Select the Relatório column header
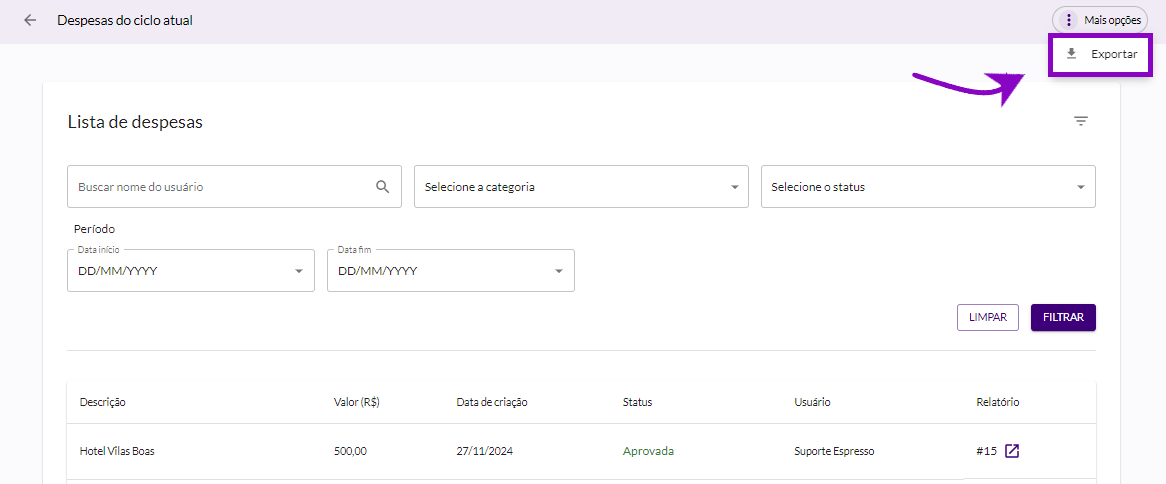The height and width of the screenshot is (484, 1166). click(997, 402)
